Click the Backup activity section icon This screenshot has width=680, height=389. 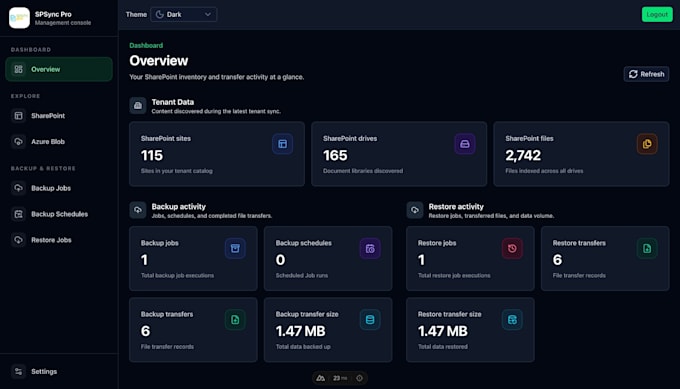click(x=138, y=210)
